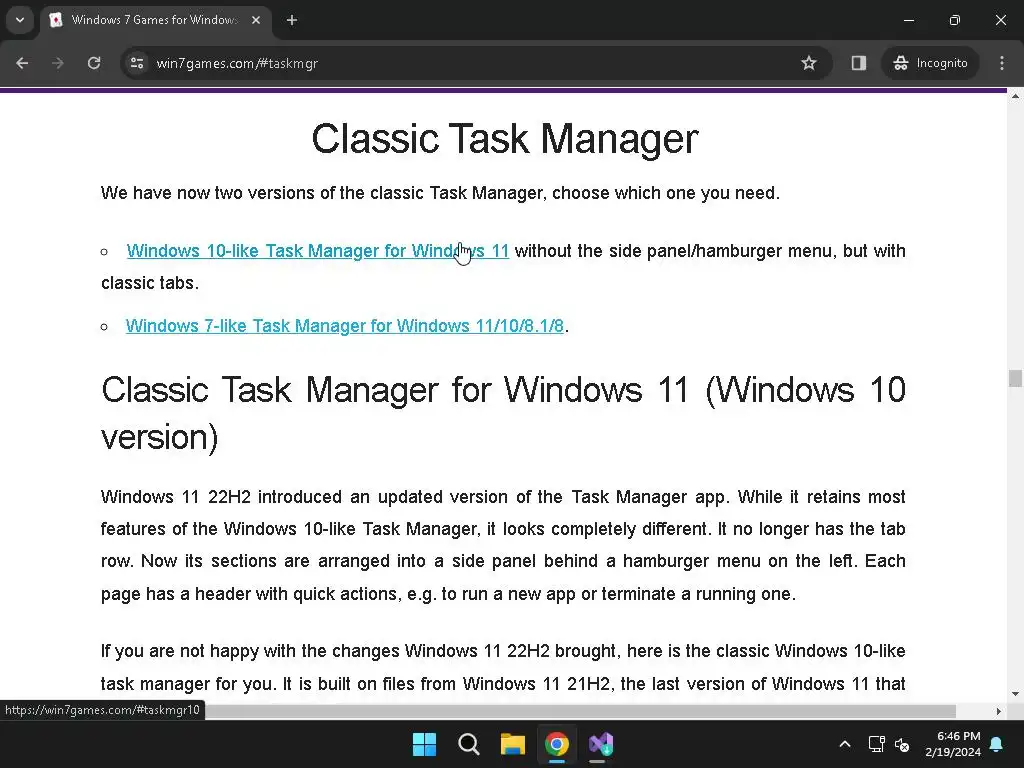Click heading Classic Task Manager for Windows 11

tap(503, 413)
